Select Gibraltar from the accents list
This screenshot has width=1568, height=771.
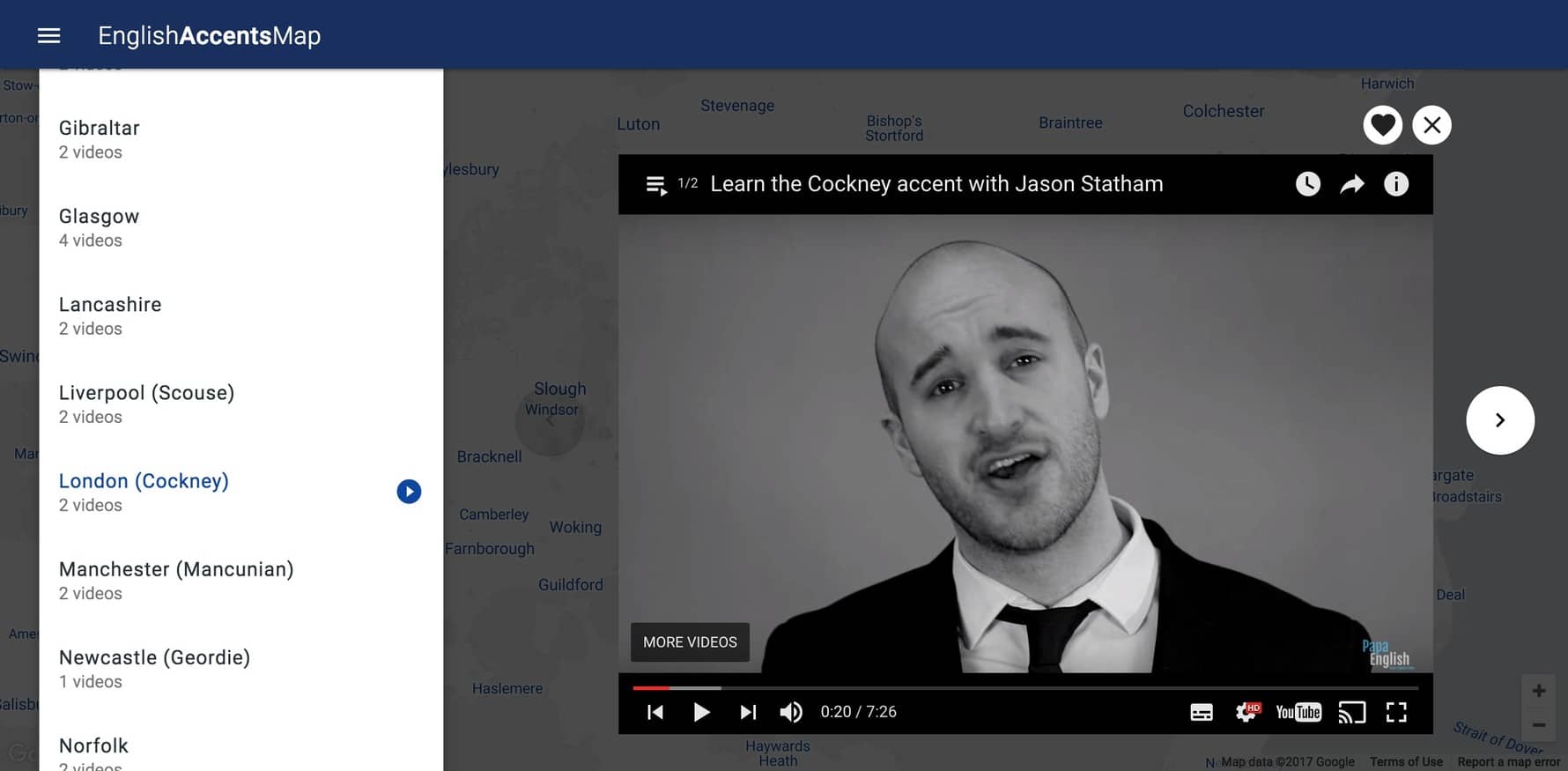click(241, 139)
